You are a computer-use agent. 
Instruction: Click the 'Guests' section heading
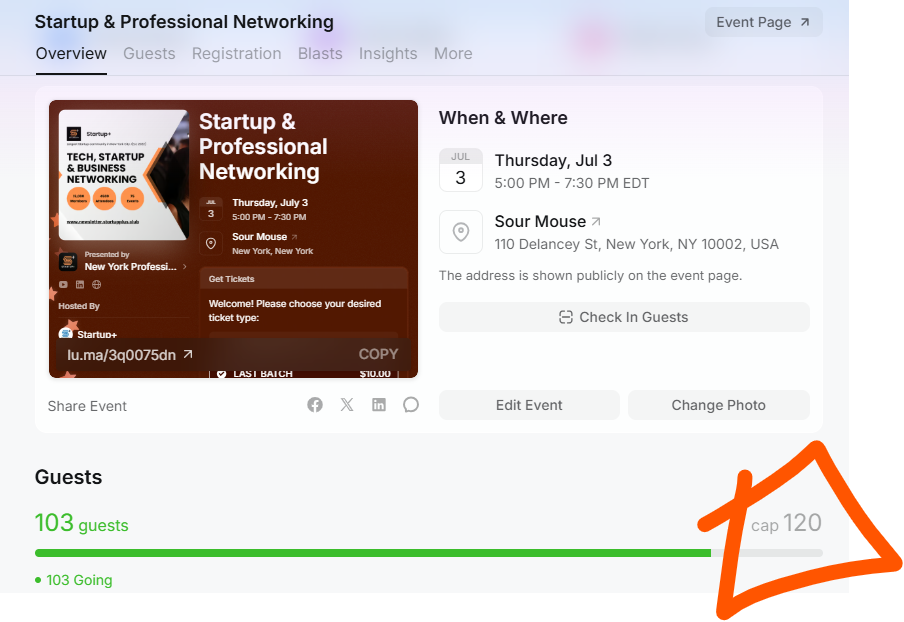[69, 477]
